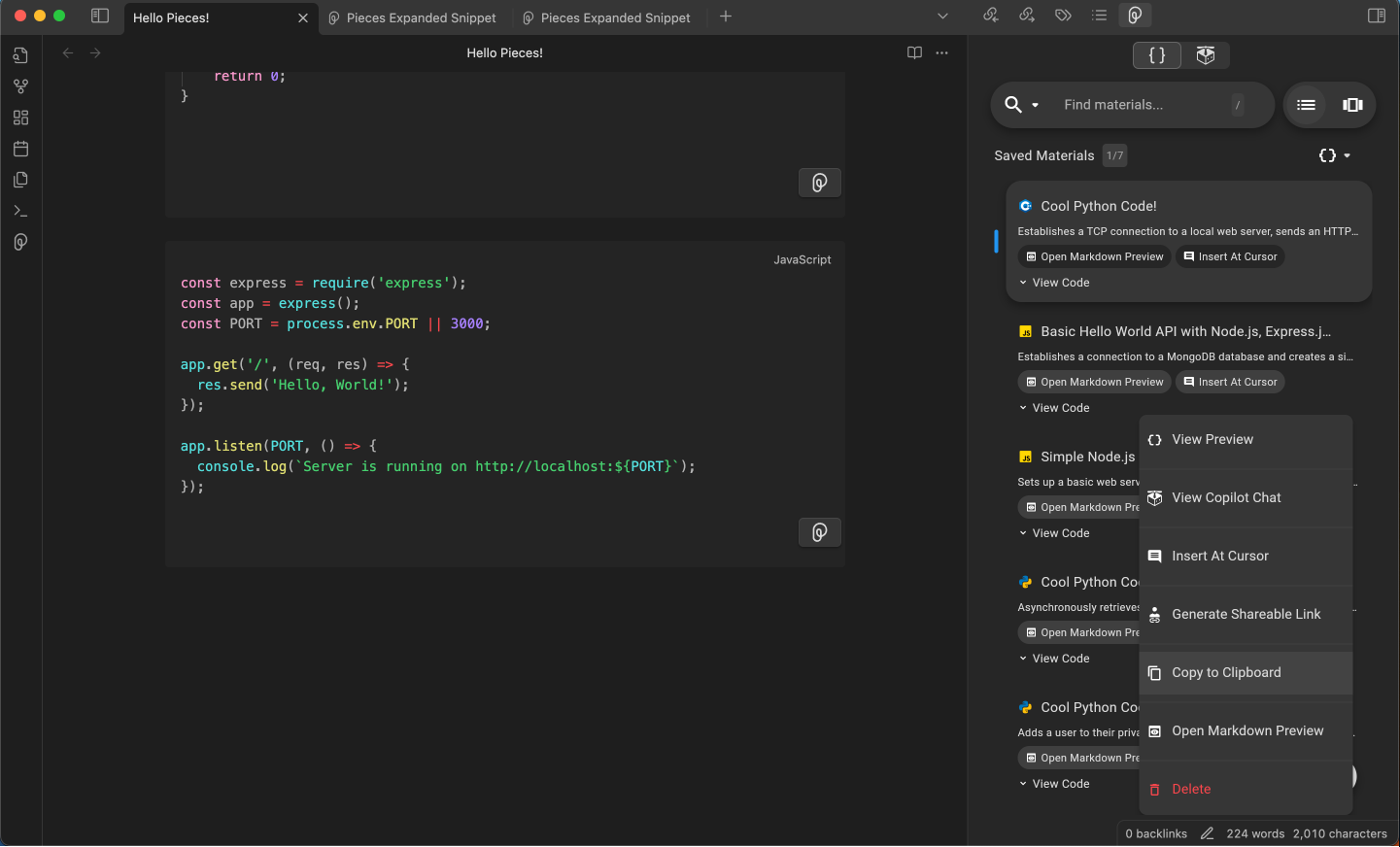Switch to reading view book icon
1400x847 pixels.
click(914, 53)
